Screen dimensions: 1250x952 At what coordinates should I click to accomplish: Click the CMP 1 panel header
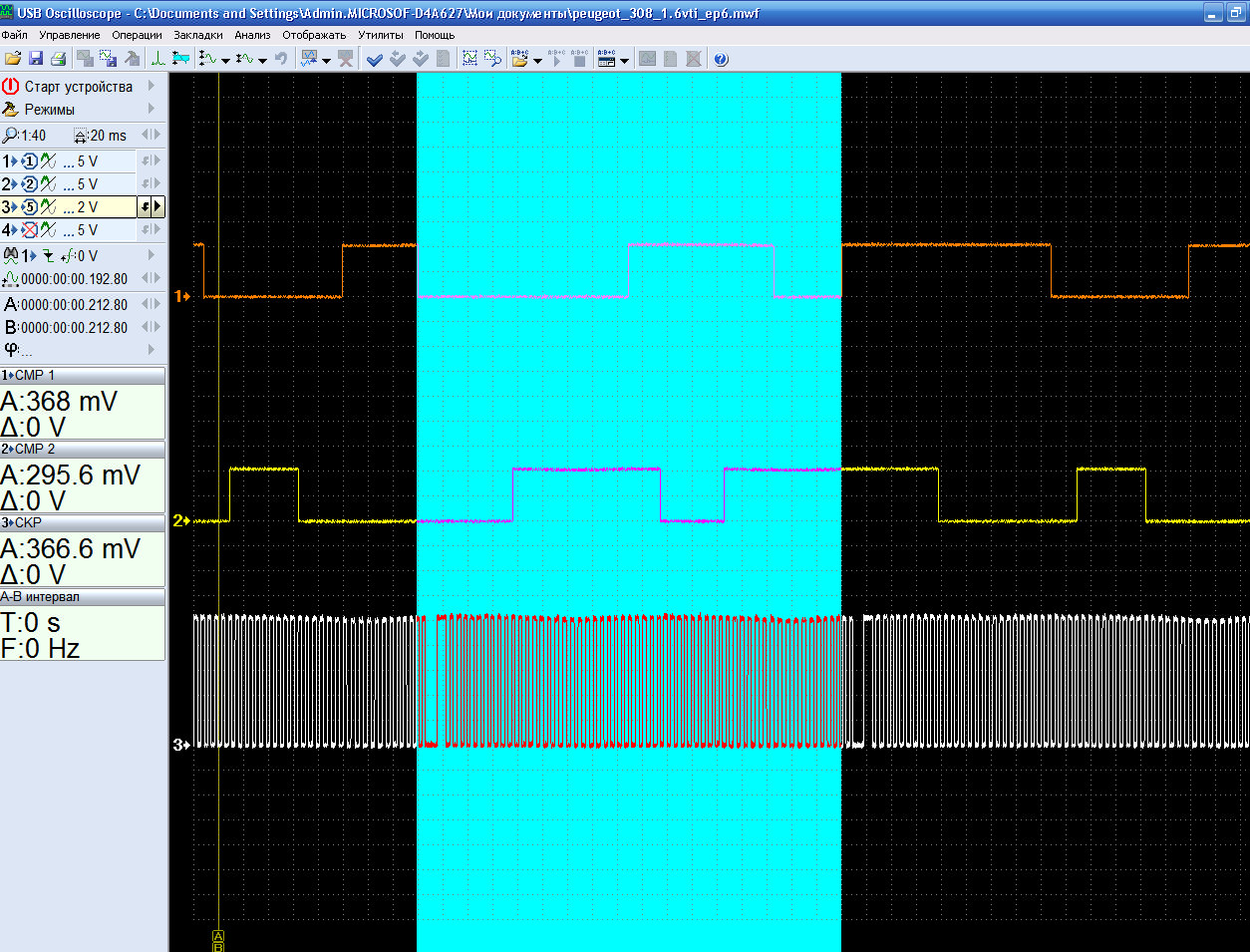[83, 376]
